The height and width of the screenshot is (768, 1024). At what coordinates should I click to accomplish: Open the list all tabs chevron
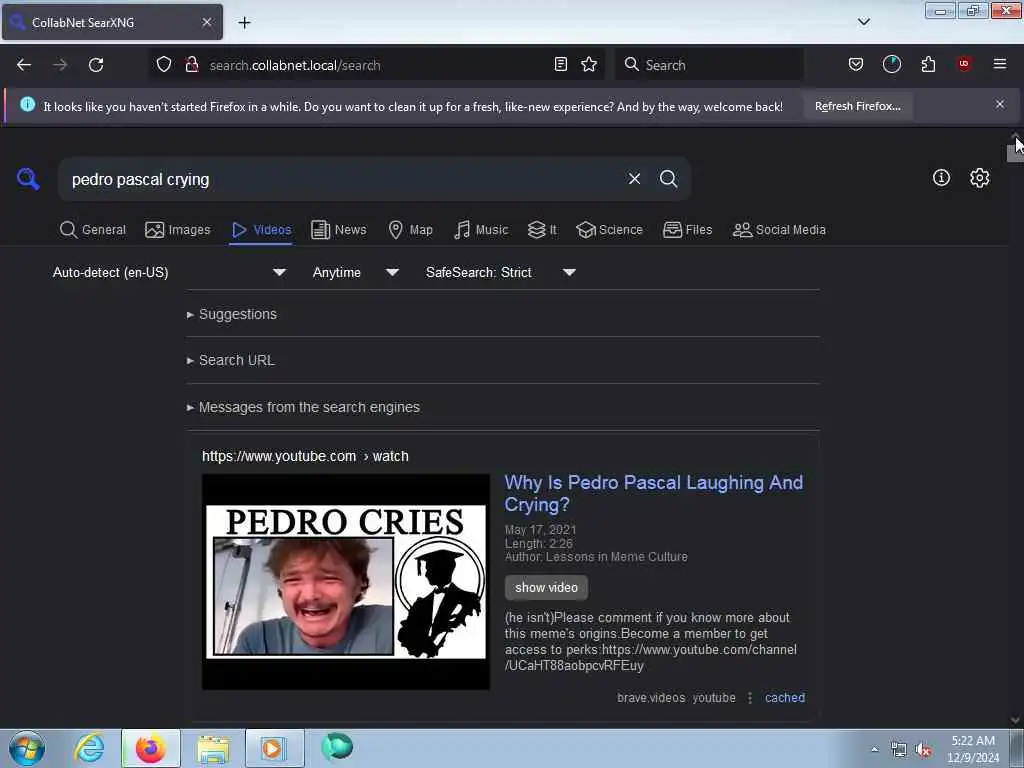pyautogui.click(x=864, y=22)
